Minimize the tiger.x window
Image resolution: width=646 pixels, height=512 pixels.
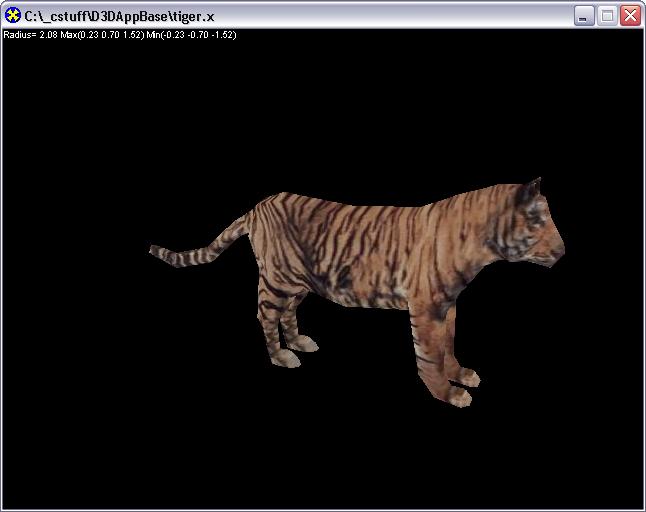tap(584, 16)
